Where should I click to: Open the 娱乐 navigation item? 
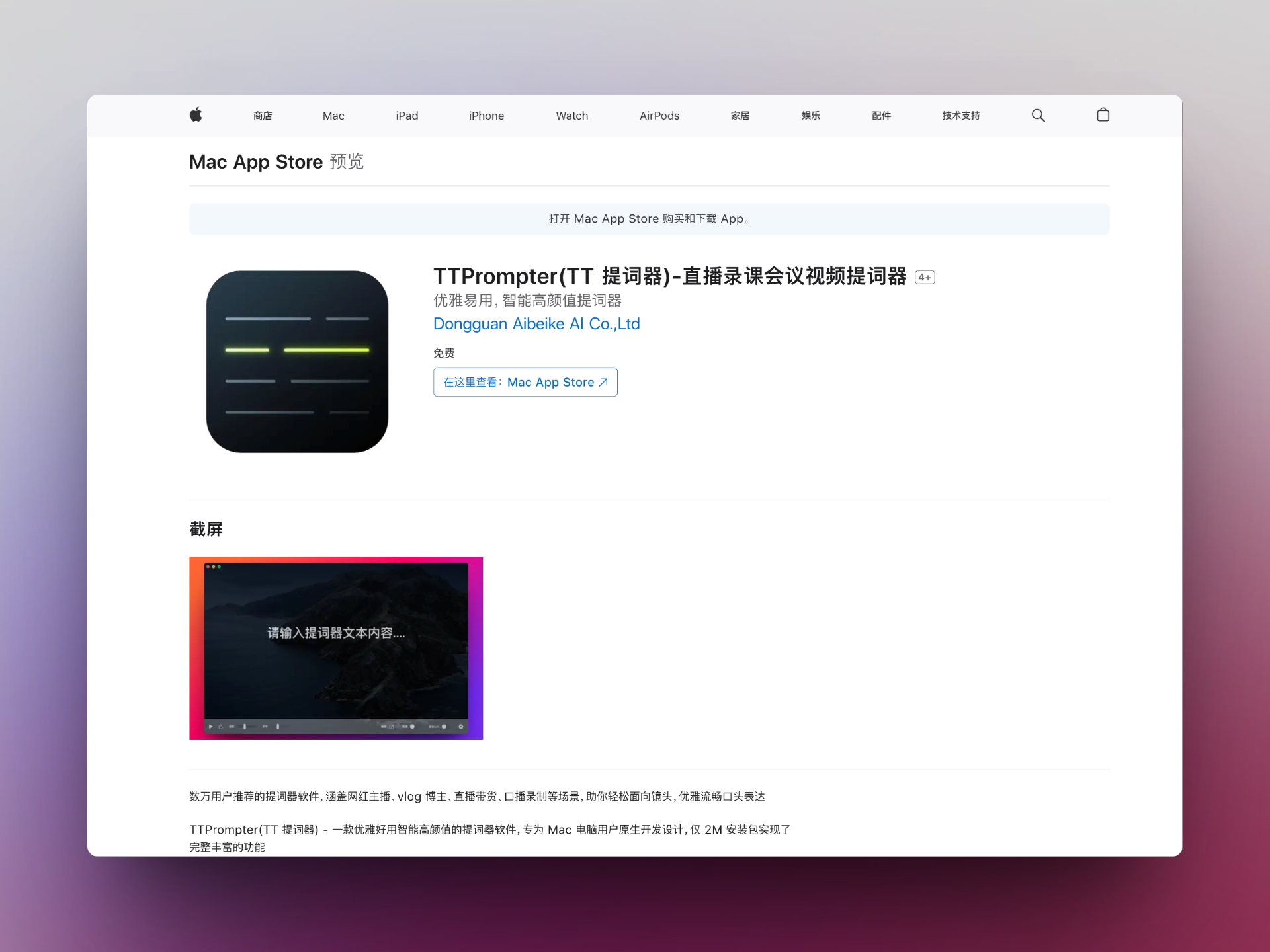click(x=810, y=116)
